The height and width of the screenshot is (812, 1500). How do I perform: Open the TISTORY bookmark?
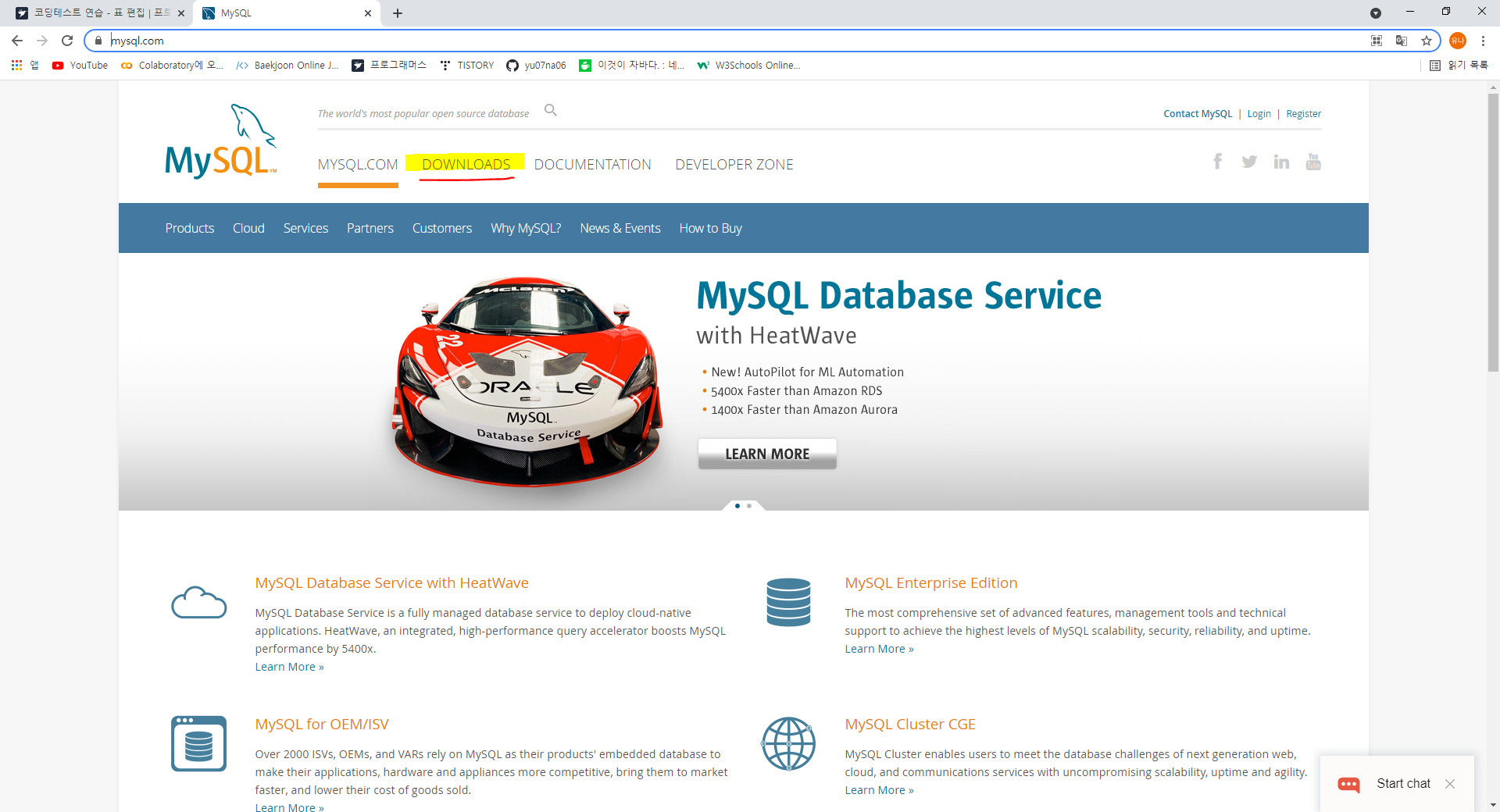pos(466,66)
